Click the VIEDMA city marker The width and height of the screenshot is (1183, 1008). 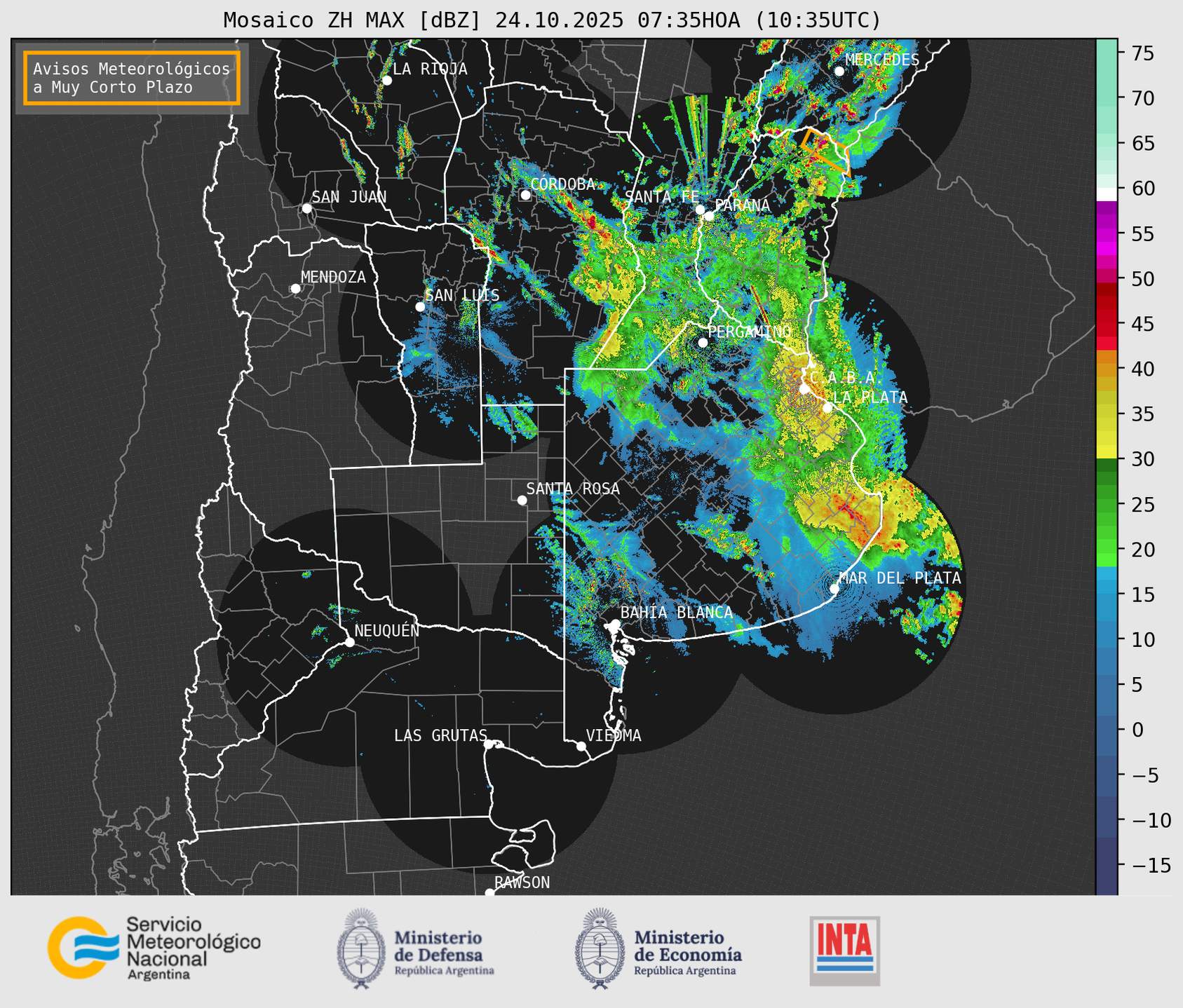[x=581, y=746]
